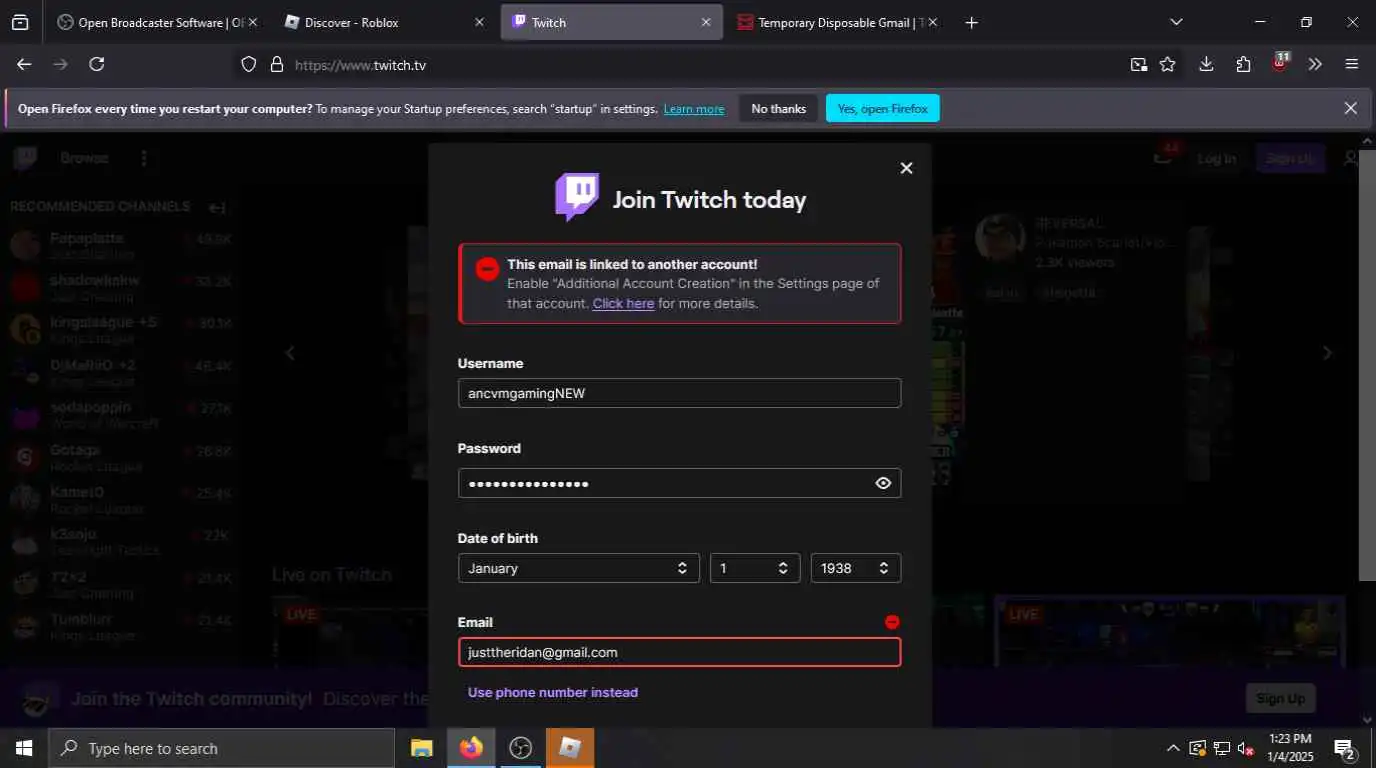Open the Downloads panel
The image size is (1376, 768).
(x=1206, y=64)
